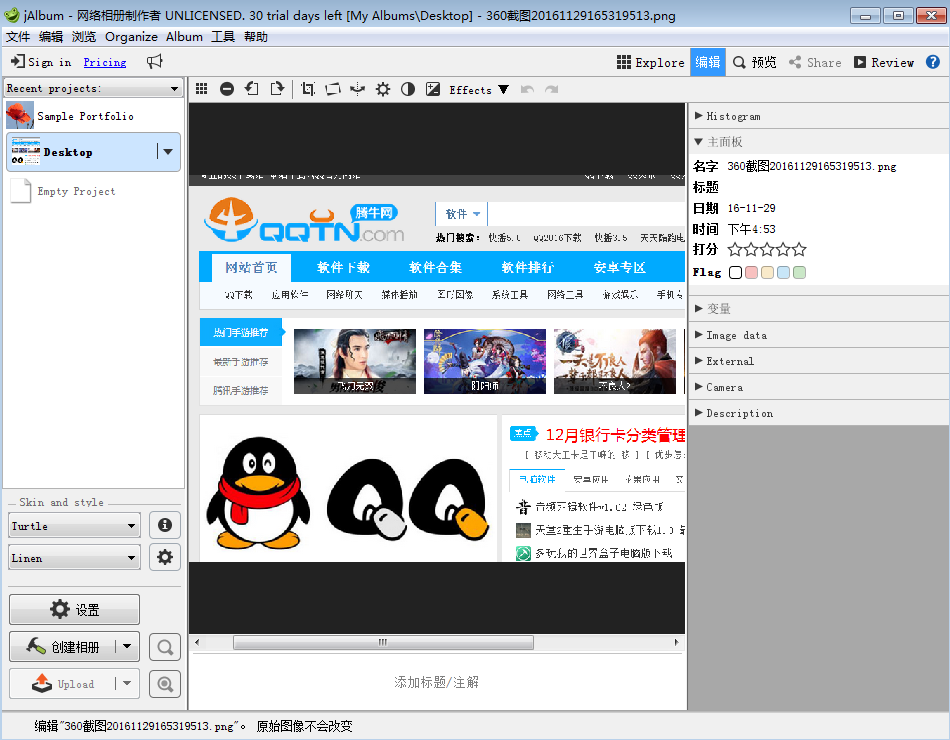Open Explore view
This screenshot has width=950, height=740.
[651, 62]
